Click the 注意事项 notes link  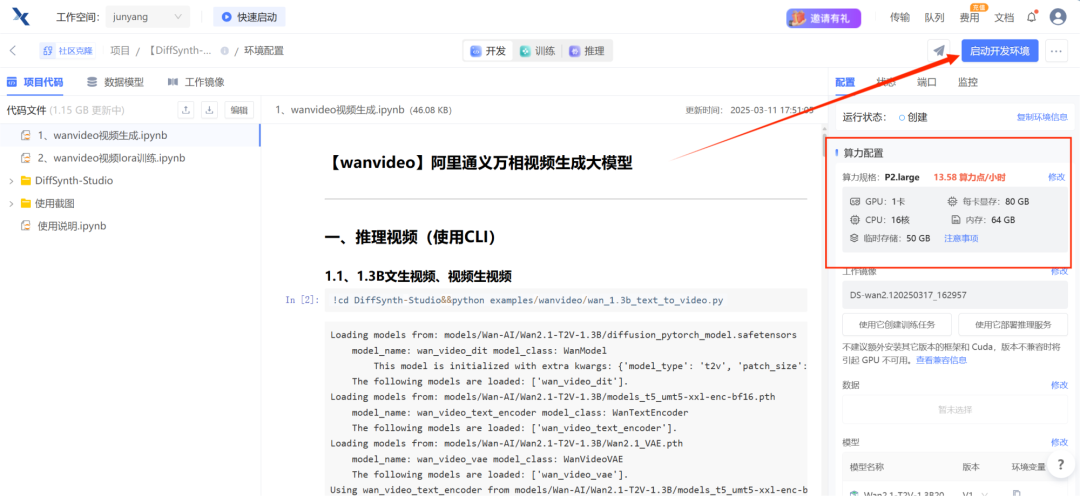[x=961, y=238]
